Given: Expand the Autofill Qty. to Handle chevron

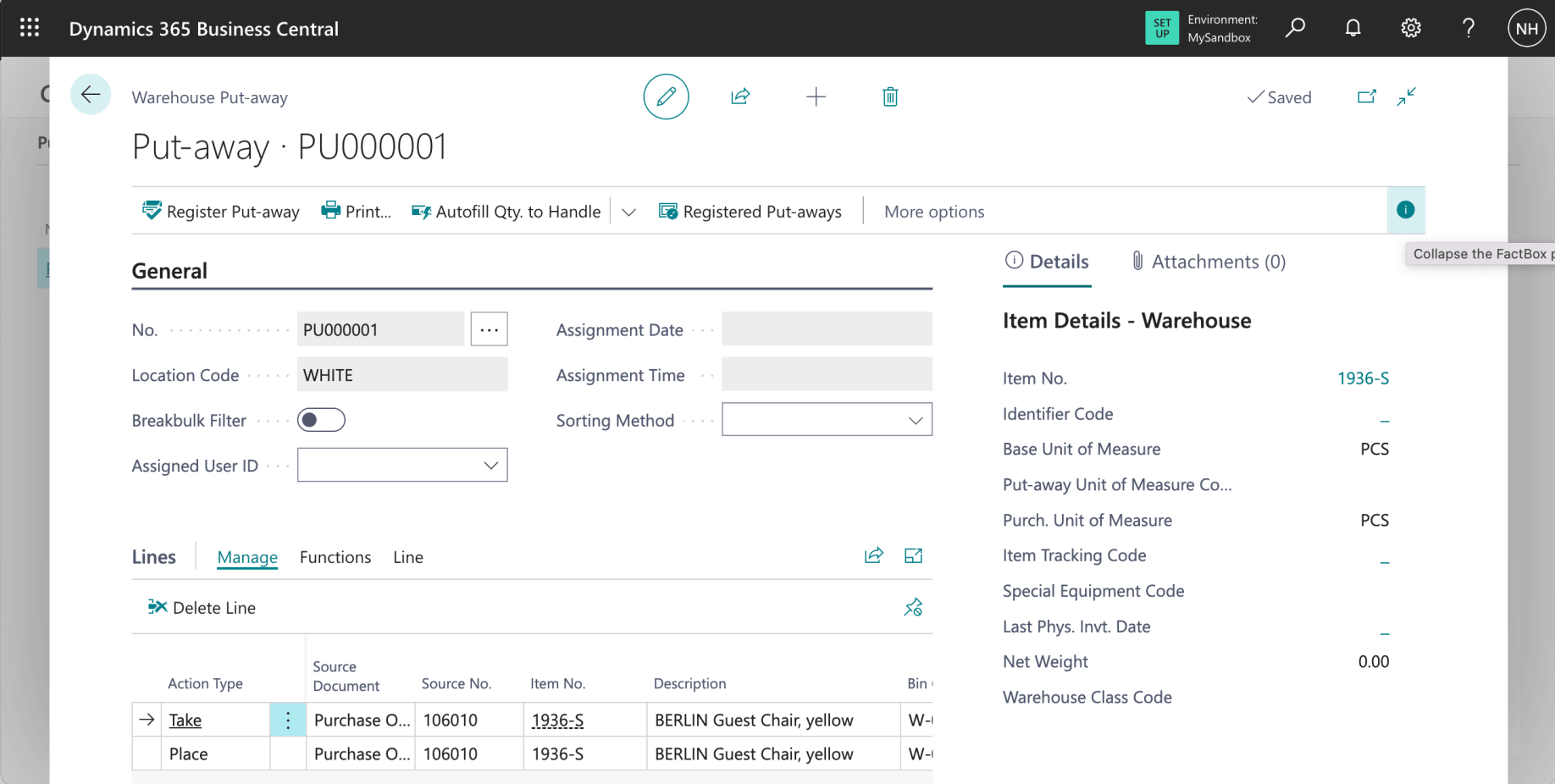Looking at the screenshot, I should (x=628, y=212).
